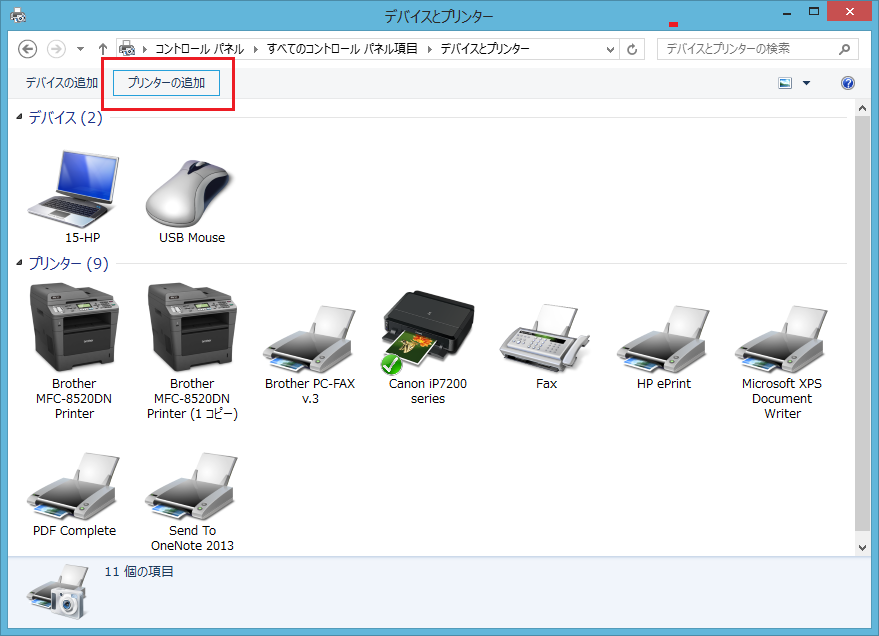Click the details pane printer-camera icon
The height and width of the screenshot is (636, 879).
(x=58, y=591)
